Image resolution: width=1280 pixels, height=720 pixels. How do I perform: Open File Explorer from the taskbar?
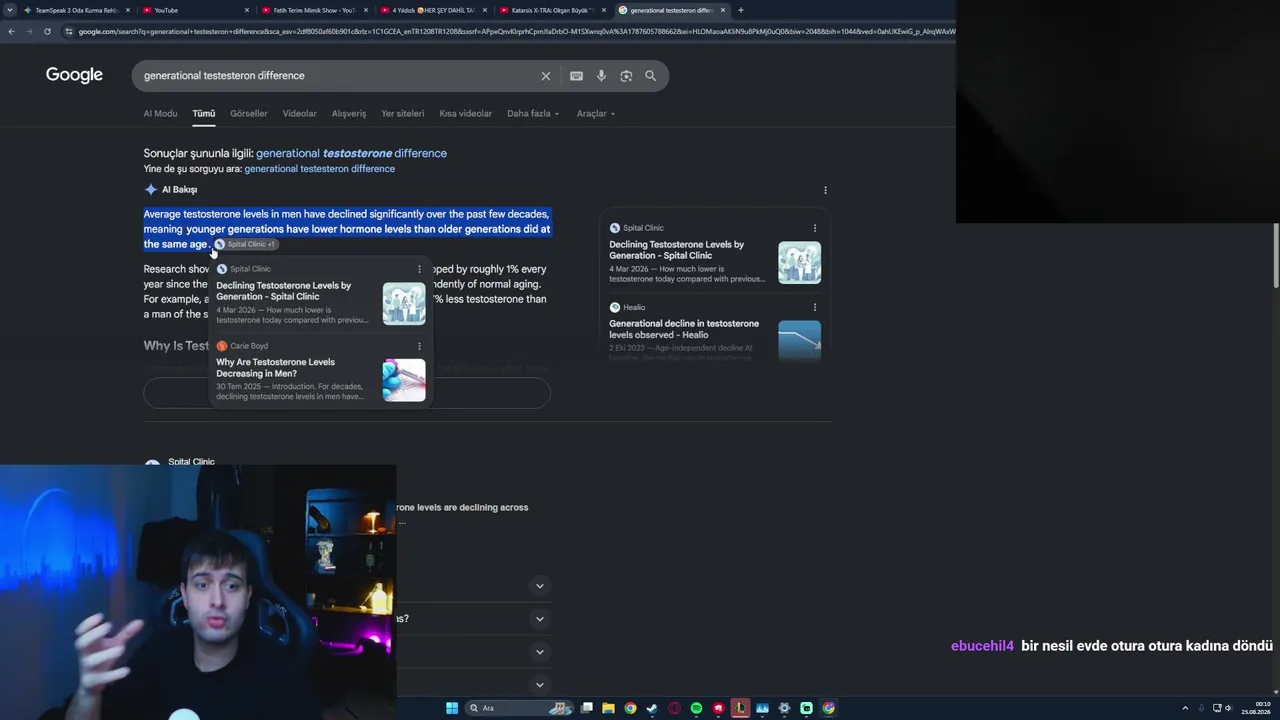pos(608,708)
